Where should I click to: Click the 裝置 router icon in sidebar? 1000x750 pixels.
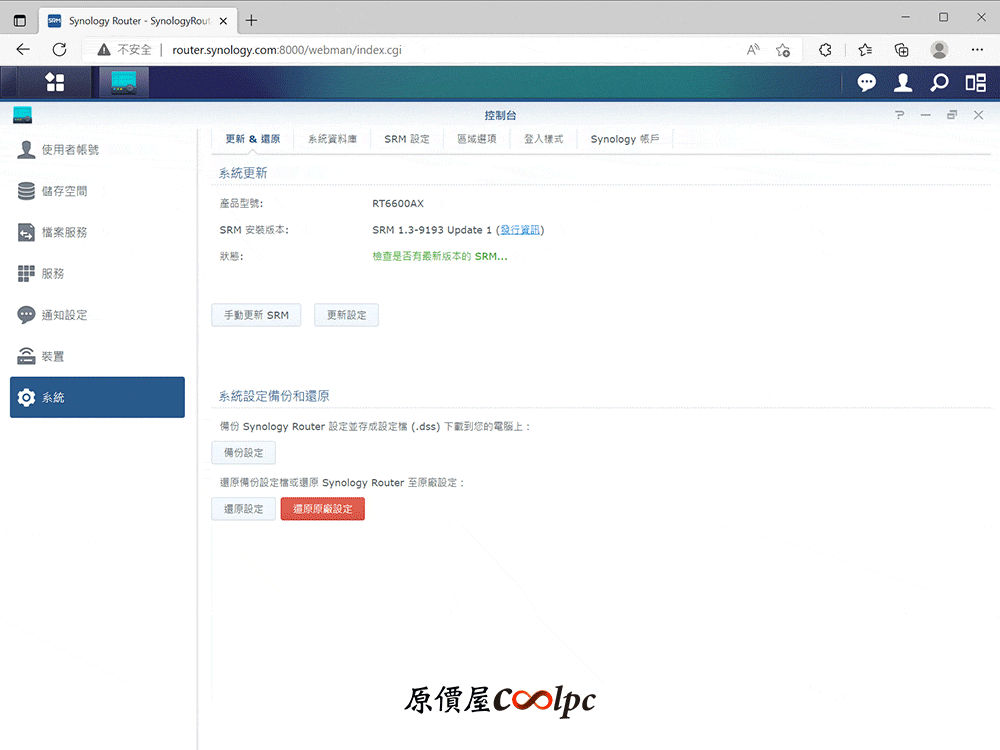26,356
